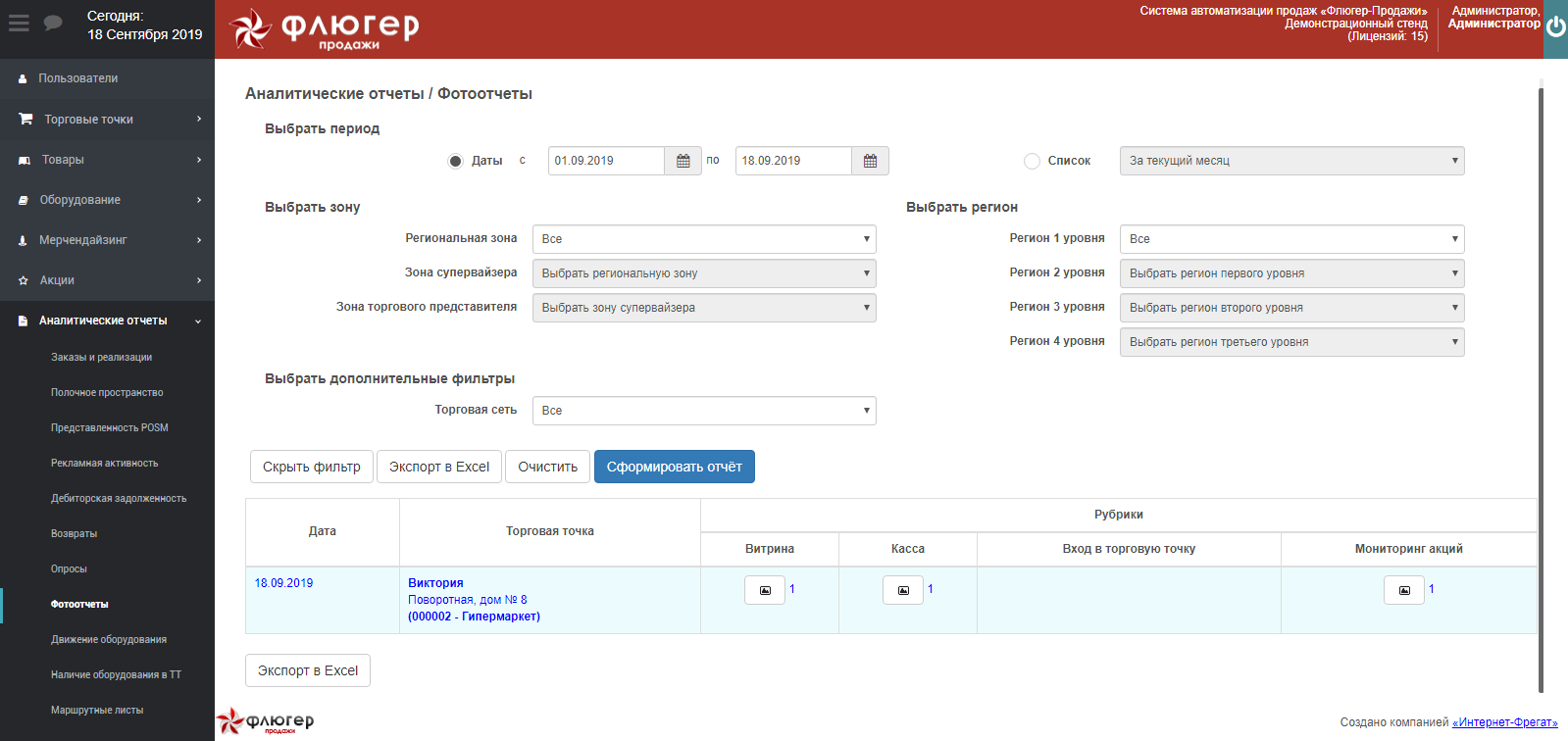The image size is (1568, 741).
Task: Open Опросы report in sidebar
Action: 70,569
